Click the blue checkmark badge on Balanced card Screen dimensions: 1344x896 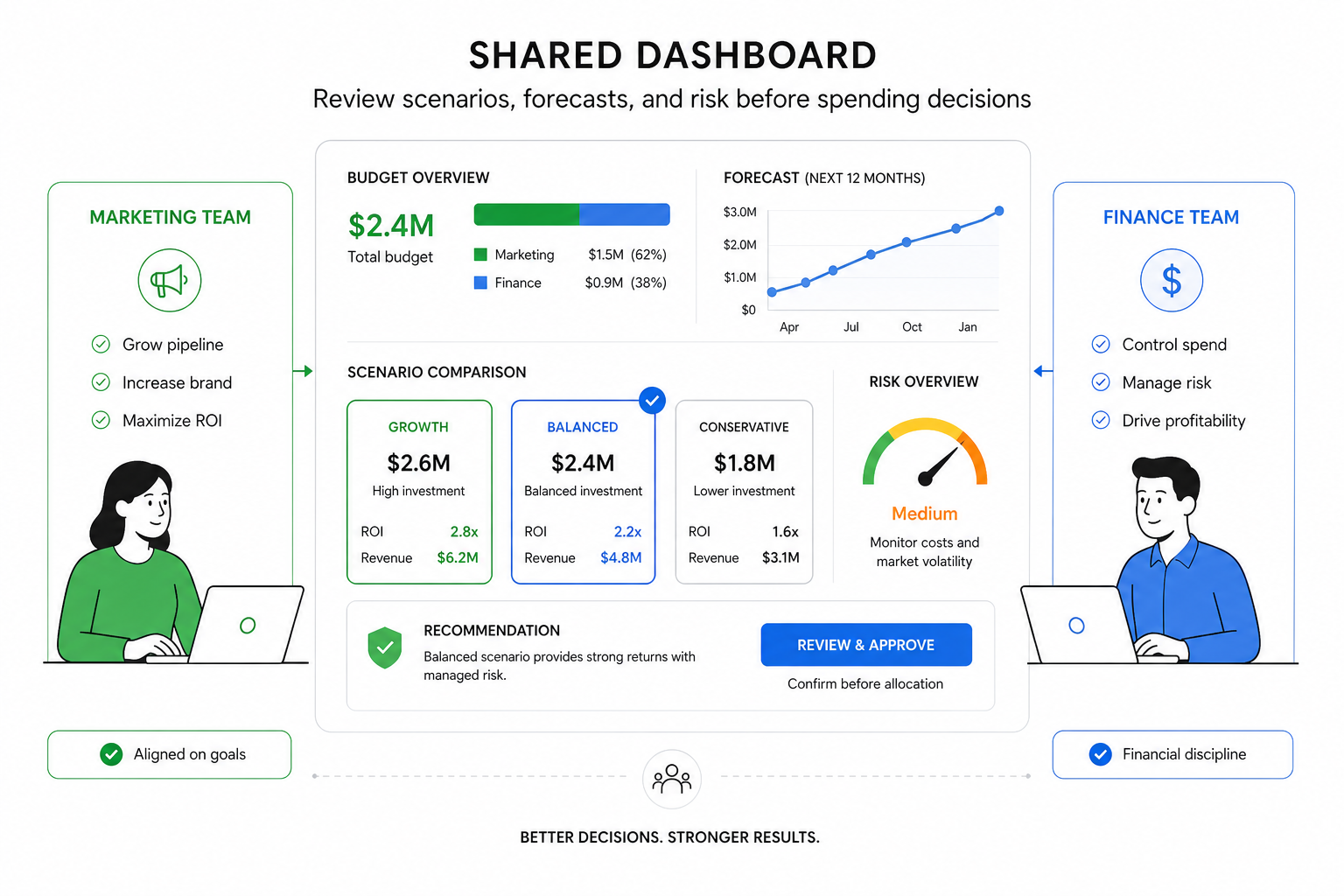(x=652, y=401)
